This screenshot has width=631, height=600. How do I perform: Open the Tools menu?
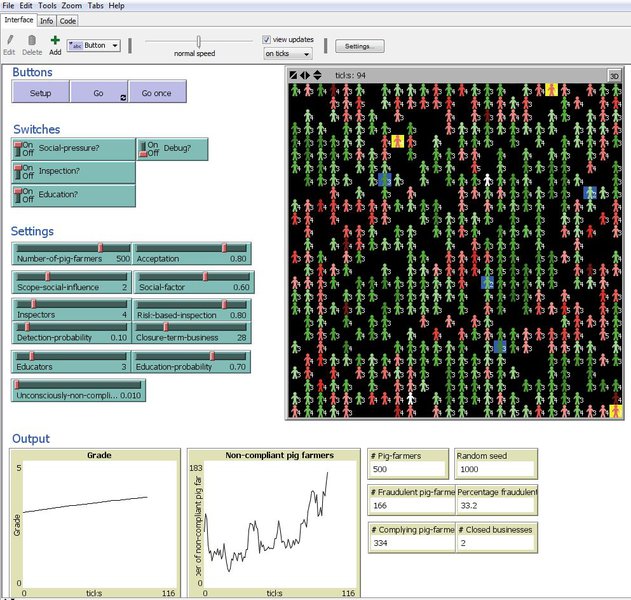click(47, 5)
